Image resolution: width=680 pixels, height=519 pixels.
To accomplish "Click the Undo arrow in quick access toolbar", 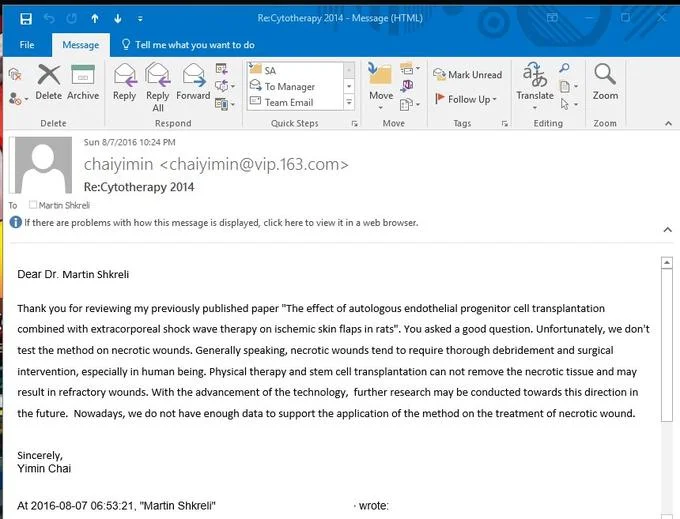I will coord(49,19).
